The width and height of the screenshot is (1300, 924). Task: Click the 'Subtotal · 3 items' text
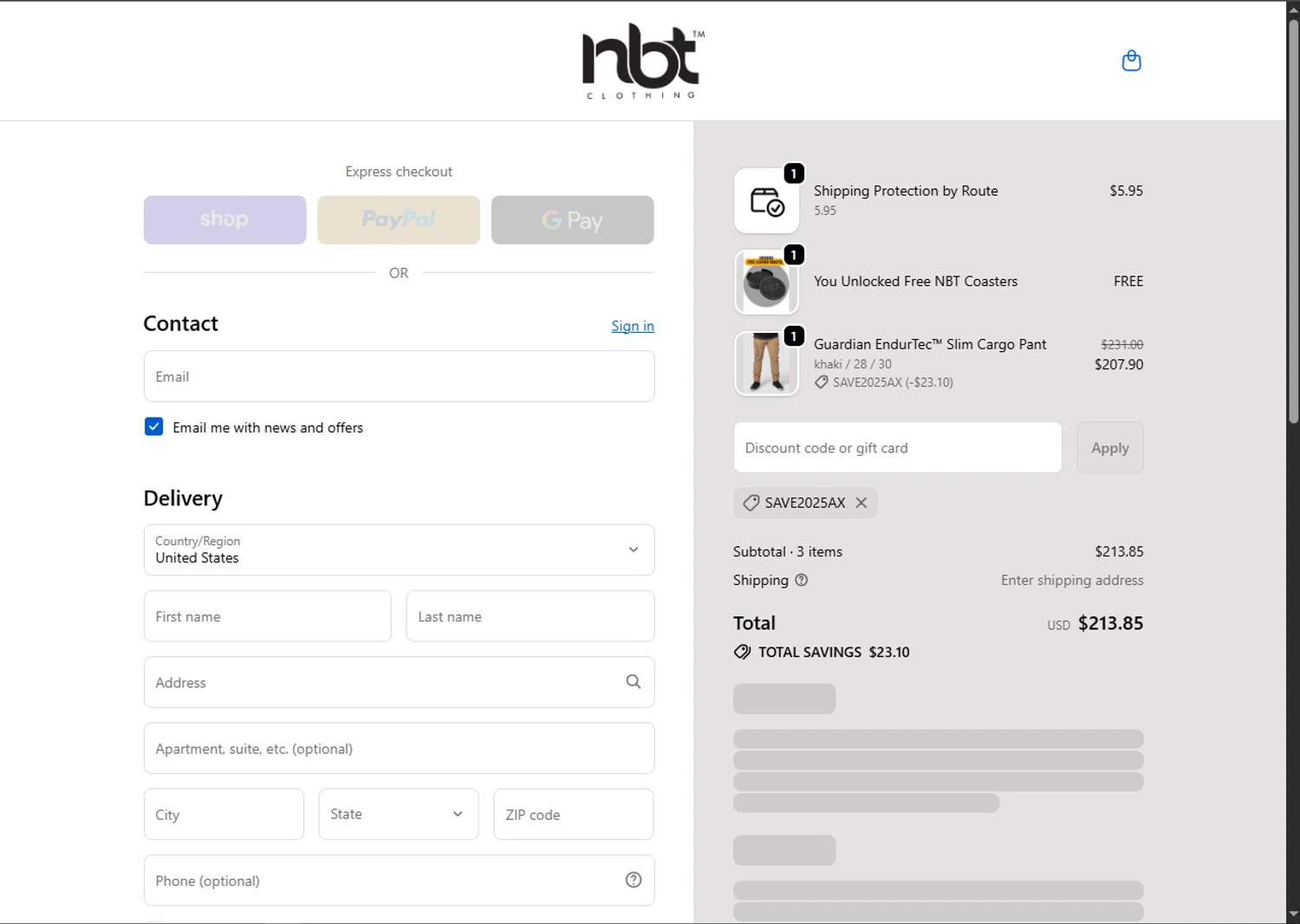coord(788,551)
